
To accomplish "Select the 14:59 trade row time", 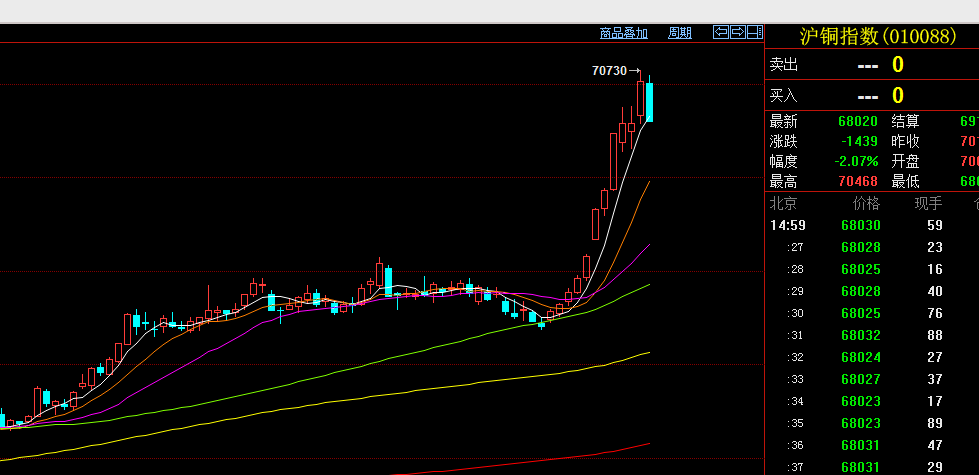I will (x=788, y=225).
